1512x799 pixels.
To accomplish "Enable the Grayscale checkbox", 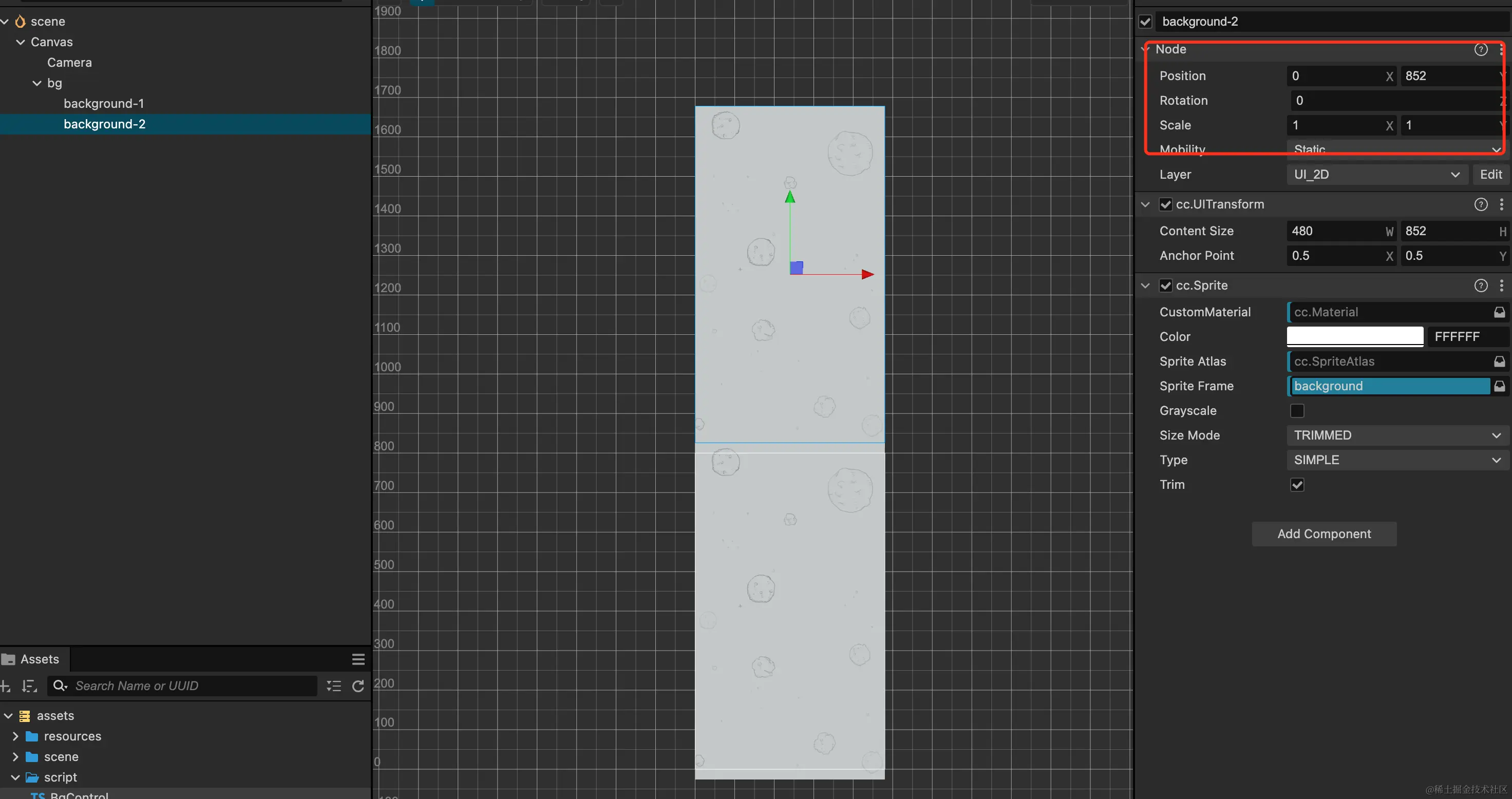I will tap(1297, 411).
